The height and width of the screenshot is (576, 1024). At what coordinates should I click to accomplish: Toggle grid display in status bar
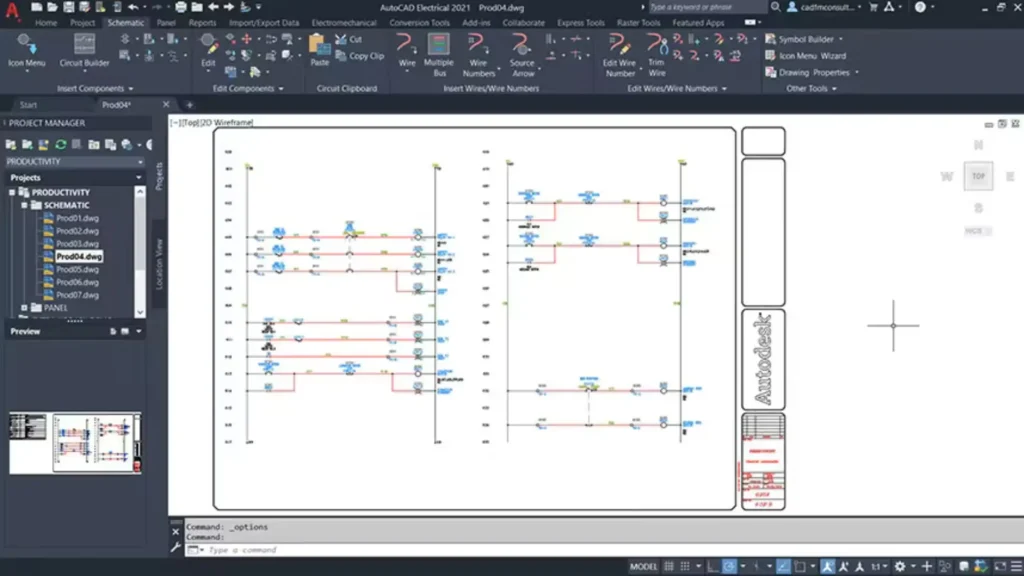669,563
